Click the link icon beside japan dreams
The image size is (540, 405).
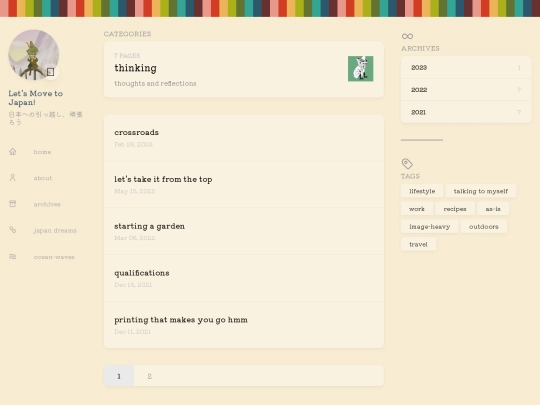(13, 230)
